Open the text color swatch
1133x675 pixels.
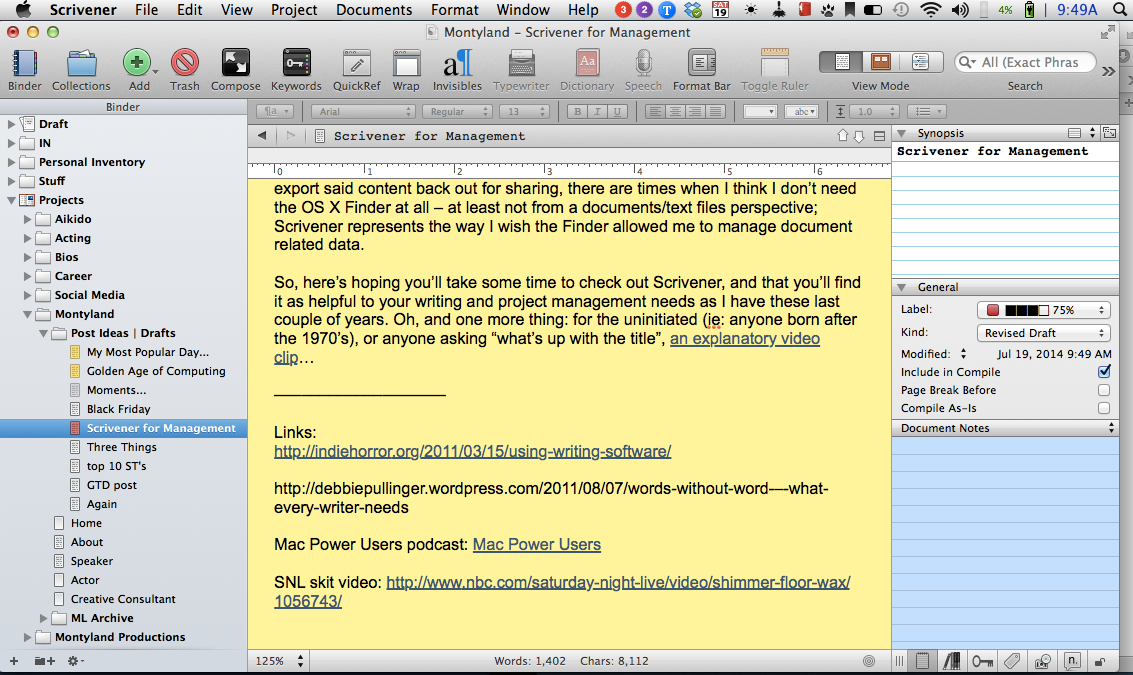pyautogui.click(x=759, y=111)
